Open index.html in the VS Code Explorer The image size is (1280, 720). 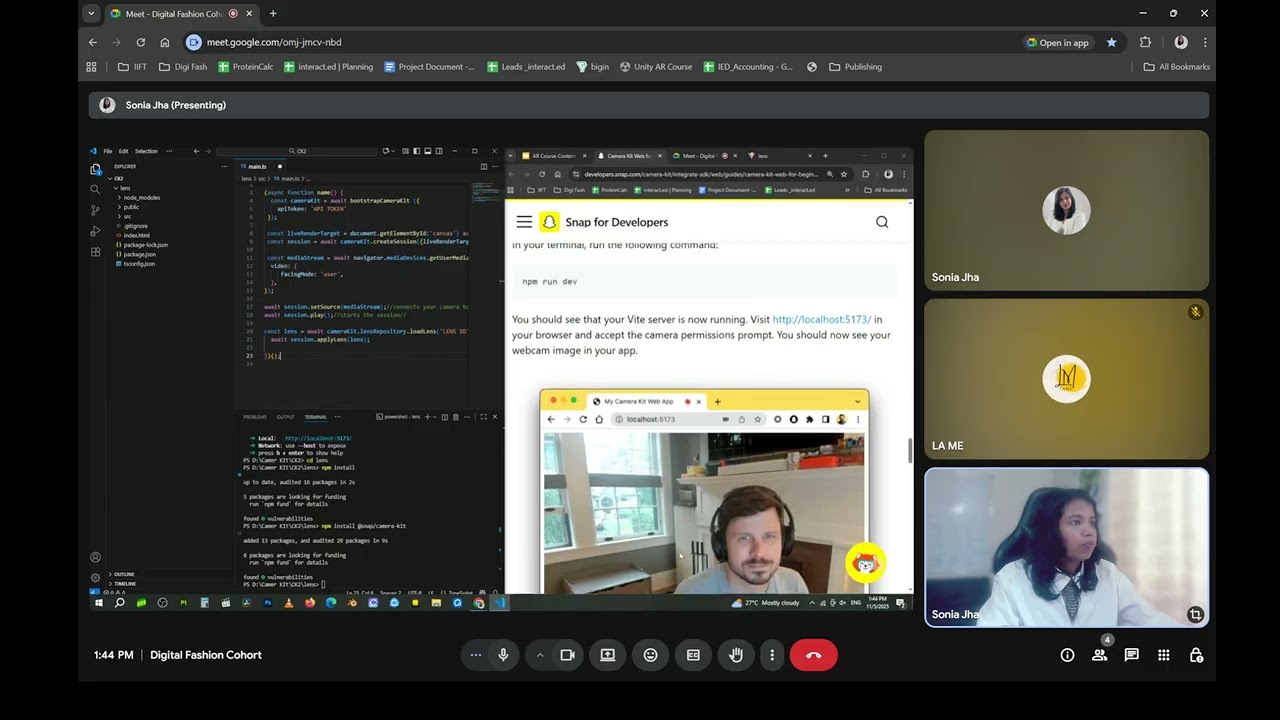(135, 235)
